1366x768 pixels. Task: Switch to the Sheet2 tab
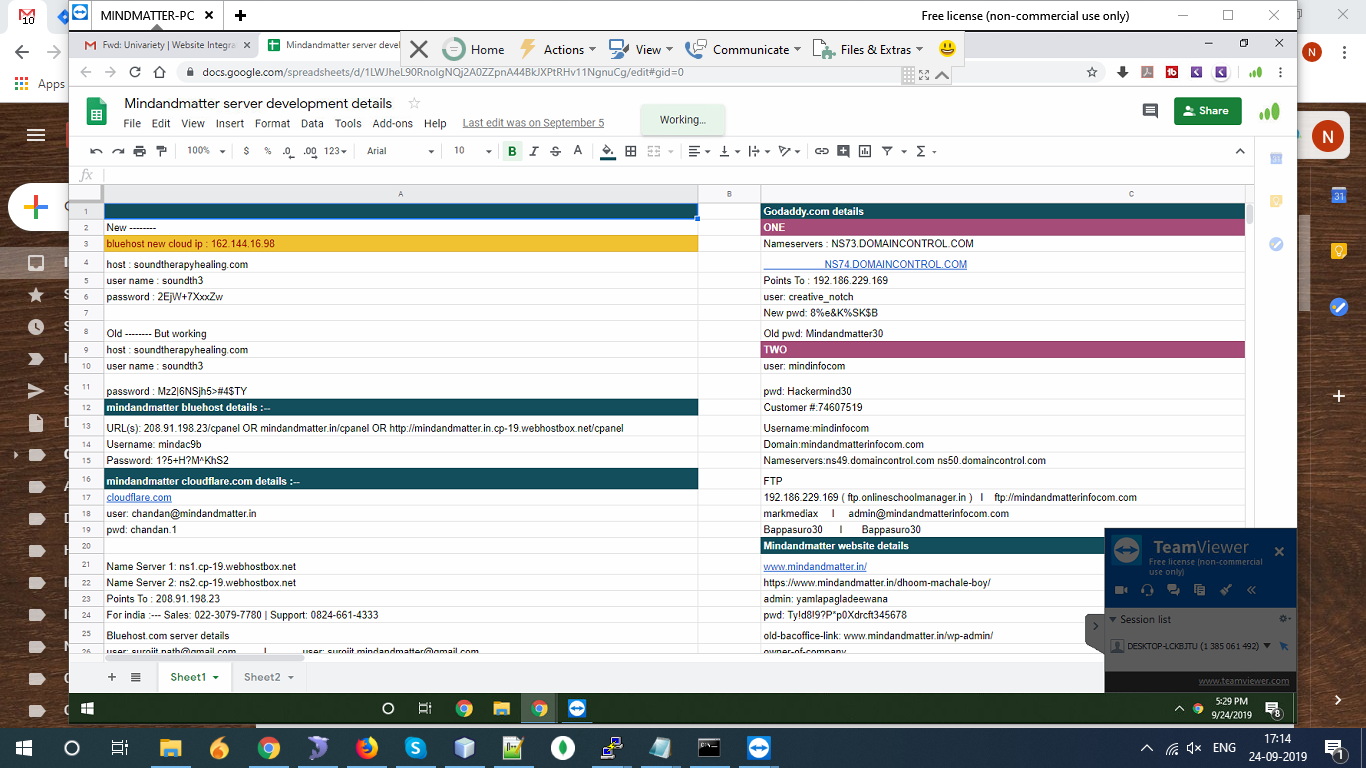268,677
